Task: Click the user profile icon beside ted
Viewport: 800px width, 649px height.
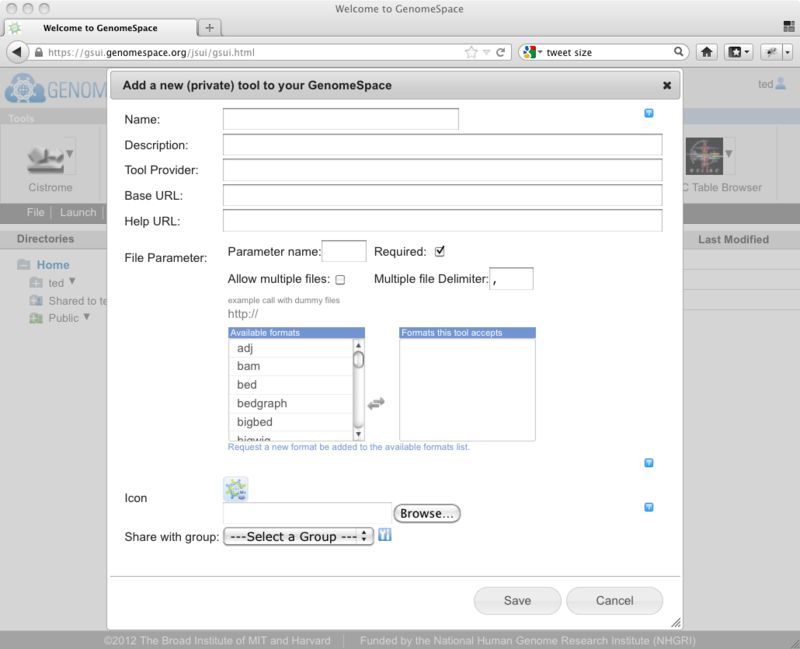Action: 781,84
